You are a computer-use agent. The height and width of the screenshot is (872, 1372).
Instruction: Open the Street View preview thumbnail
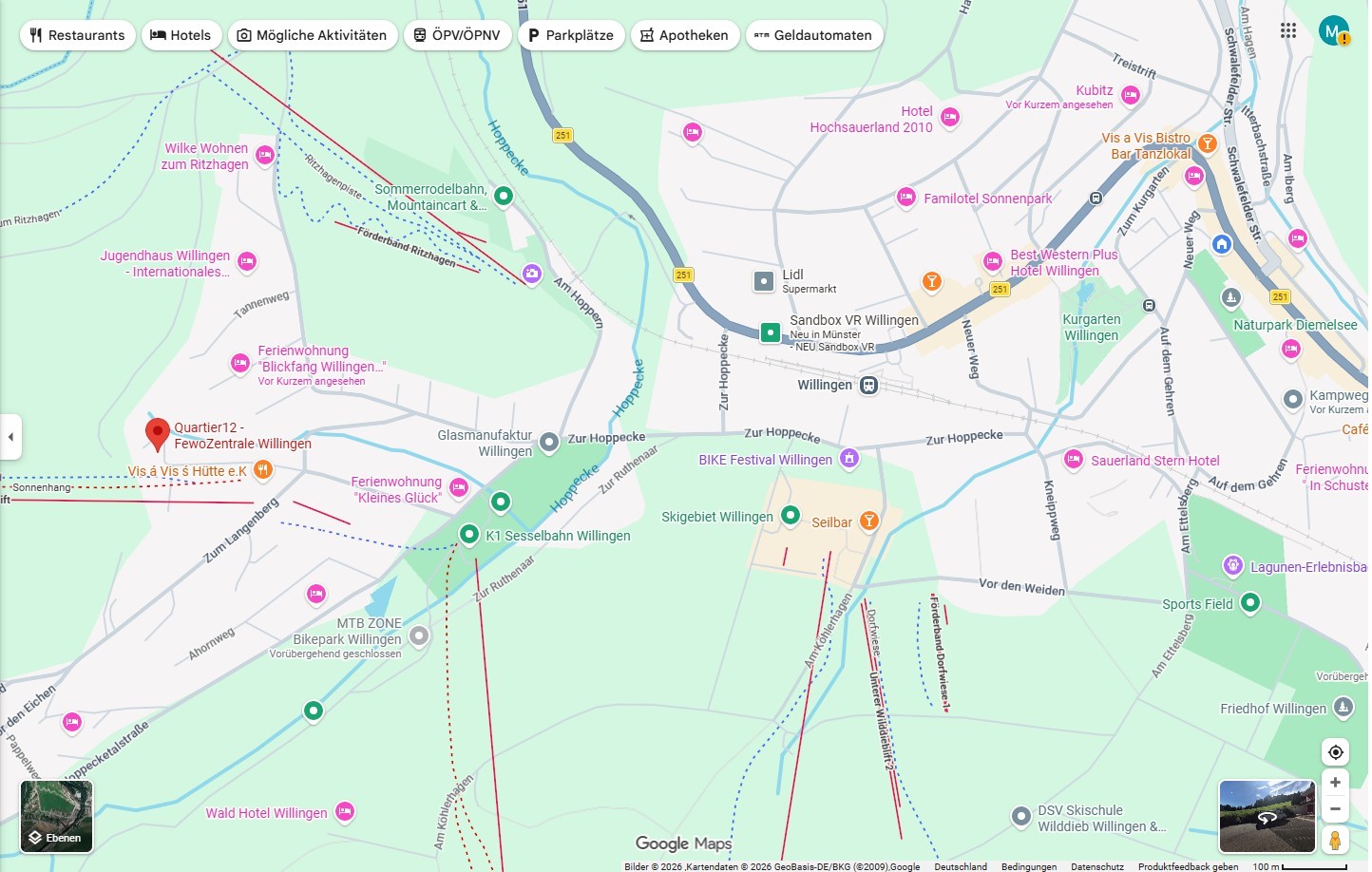(x=1267, y=816)
